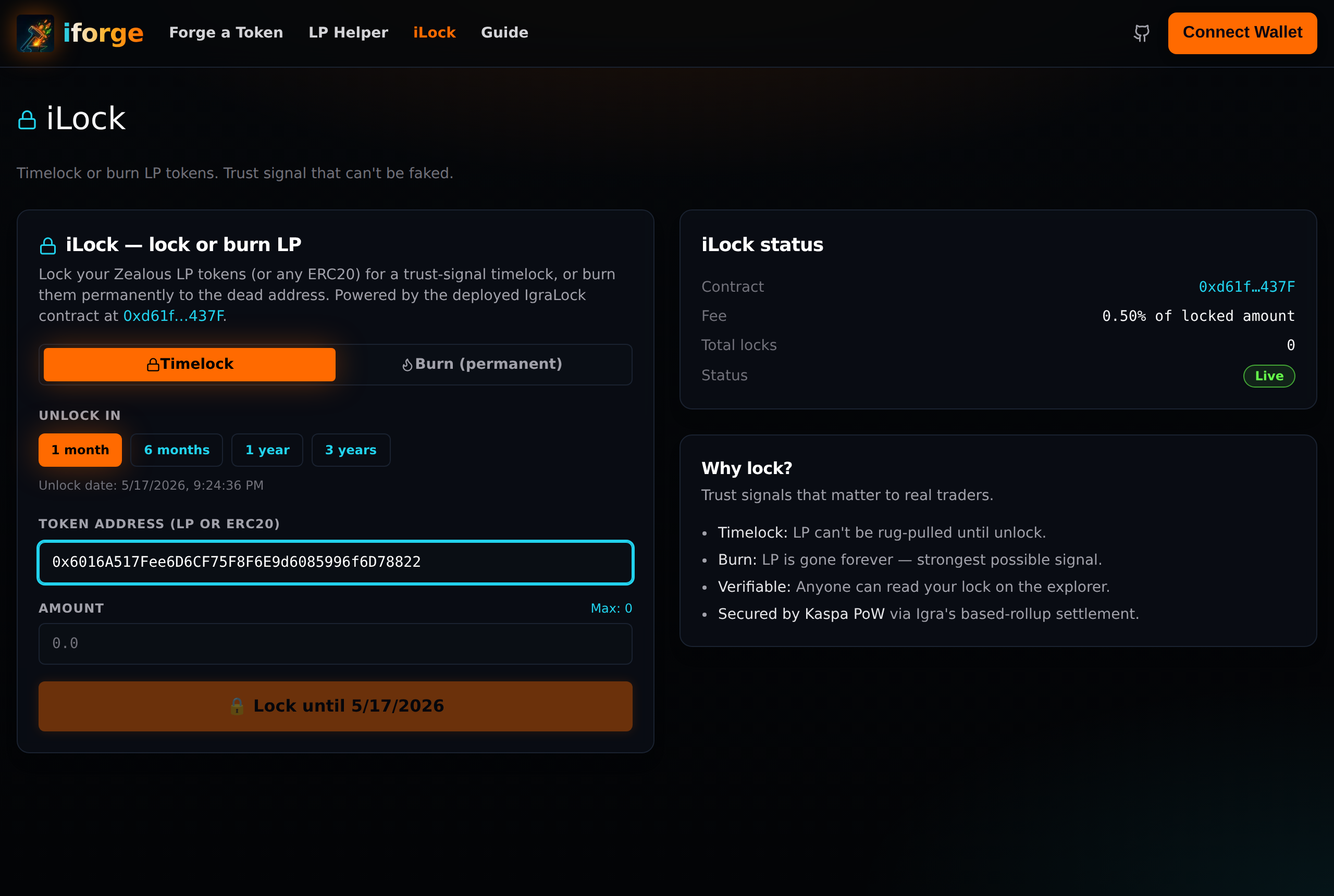Screen dimensions: 1334x896
Task: Click lock icon in card title
Action: coord(48,246)
